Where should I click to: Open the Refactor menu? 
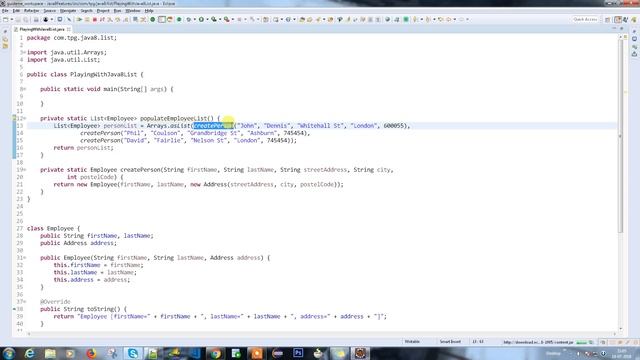click(31, 11)
